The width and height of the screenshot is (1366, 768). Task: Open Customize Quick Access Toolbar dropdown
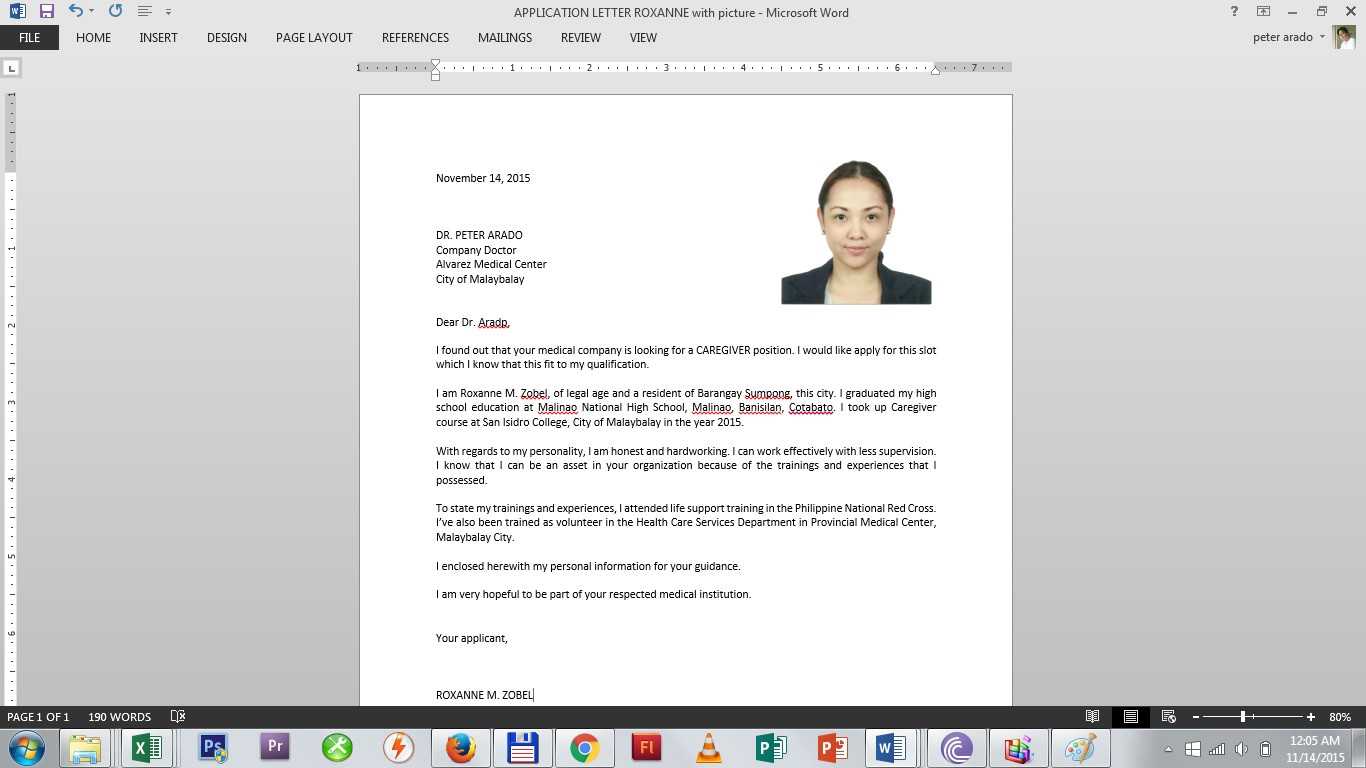click(168, 12)
